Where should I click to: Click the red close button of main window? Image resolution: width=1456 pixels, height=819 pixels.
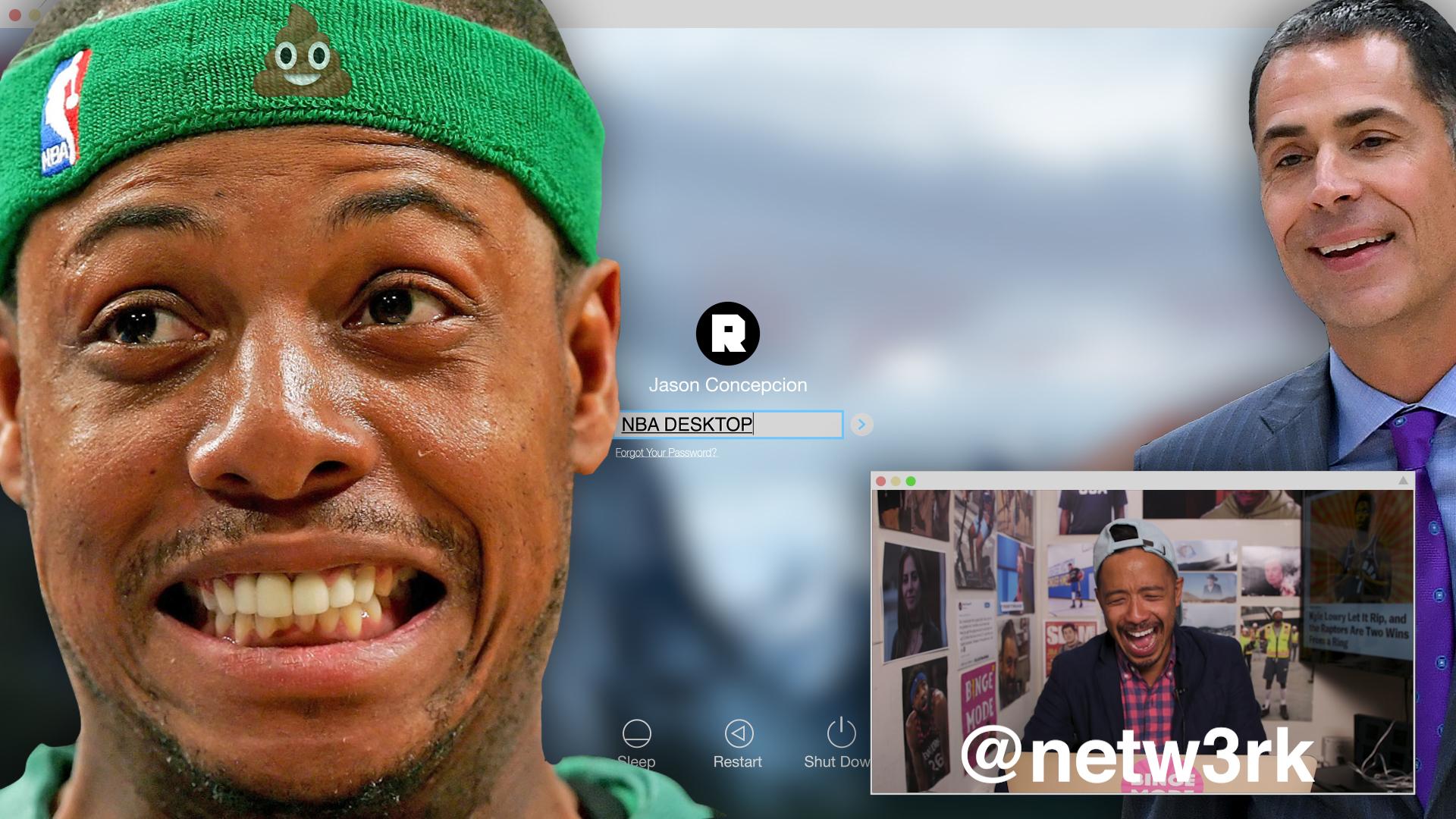point(14,14)
